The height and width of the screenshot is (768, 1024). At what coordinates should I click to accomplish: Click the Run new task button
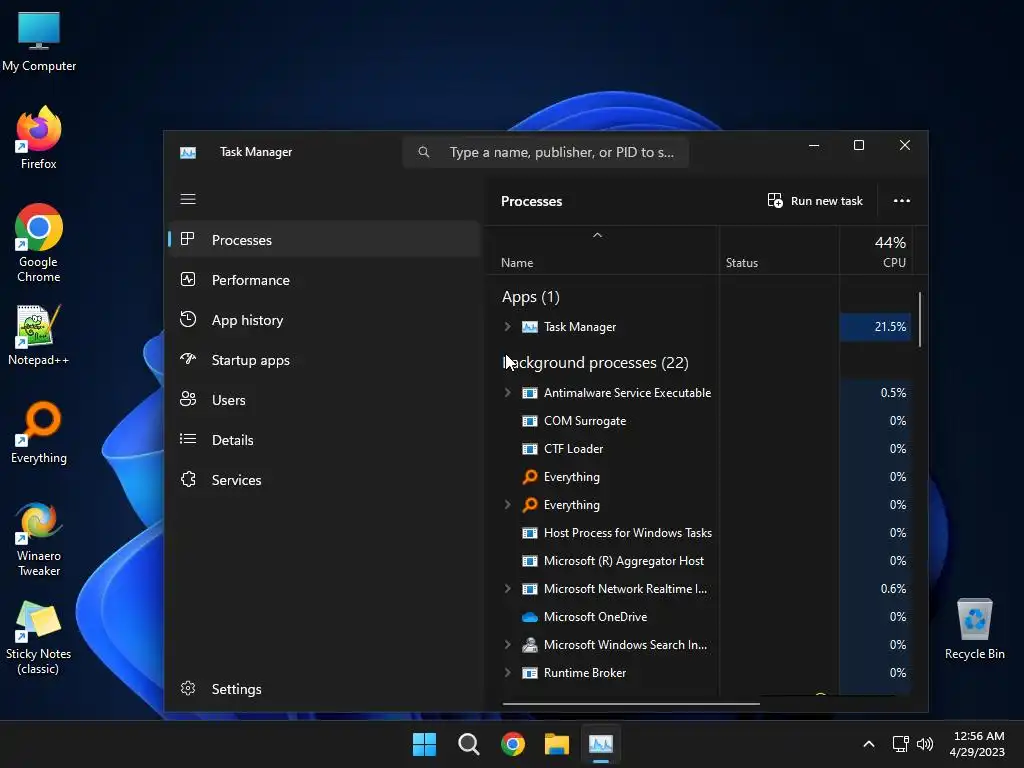815,201
